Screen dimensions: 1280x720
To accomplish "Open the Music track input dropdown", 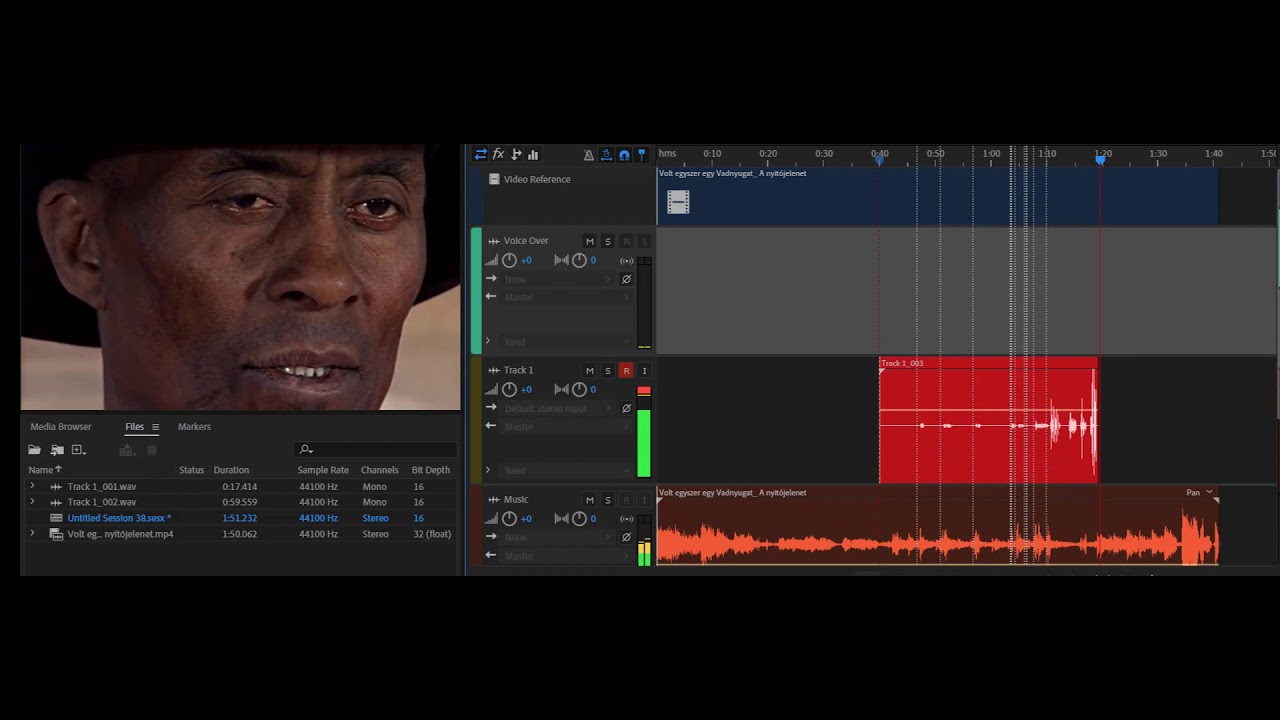I will coord(558,537).
